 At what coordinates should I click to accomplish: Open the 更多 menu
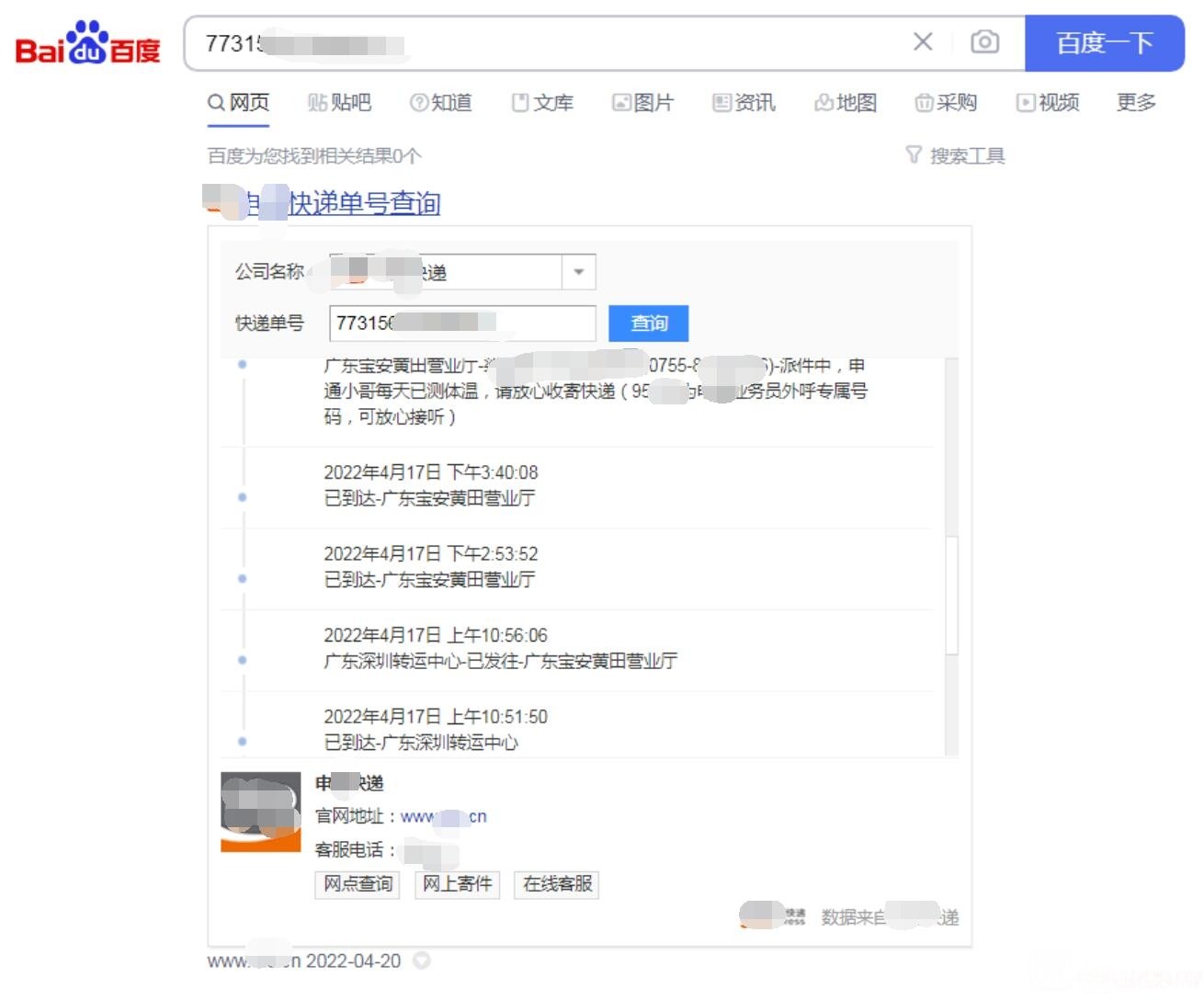pyautogui.click(x=1136, y=103)
